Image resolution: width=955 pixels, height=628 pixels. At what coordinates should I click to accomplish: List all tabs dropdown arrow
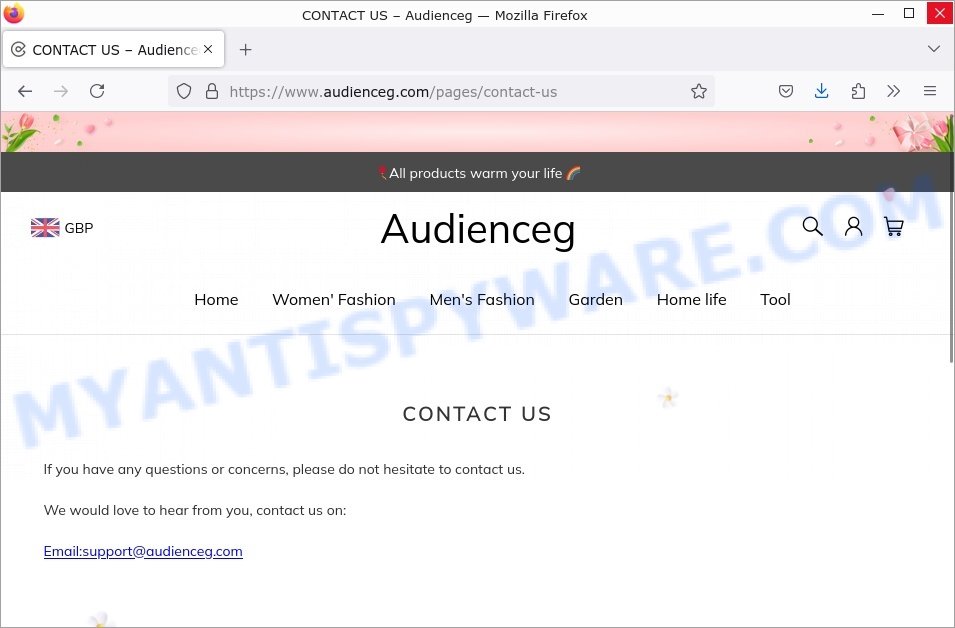[x=934, y=49]
